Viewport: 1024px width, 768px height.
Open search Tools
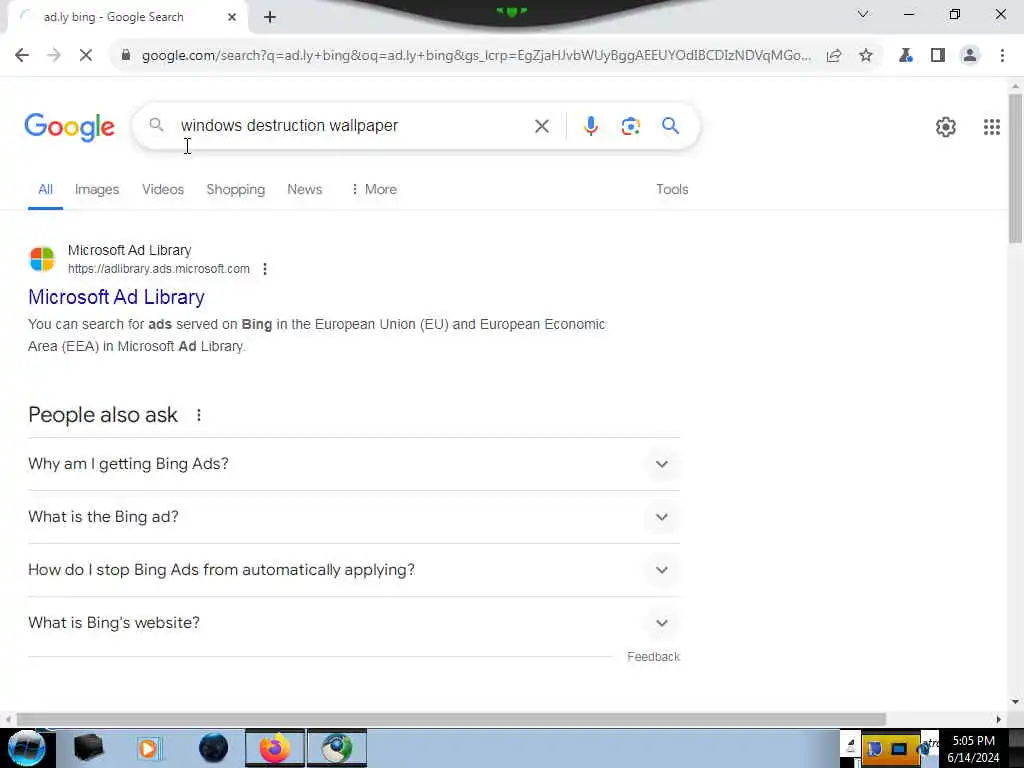[672, 189]
